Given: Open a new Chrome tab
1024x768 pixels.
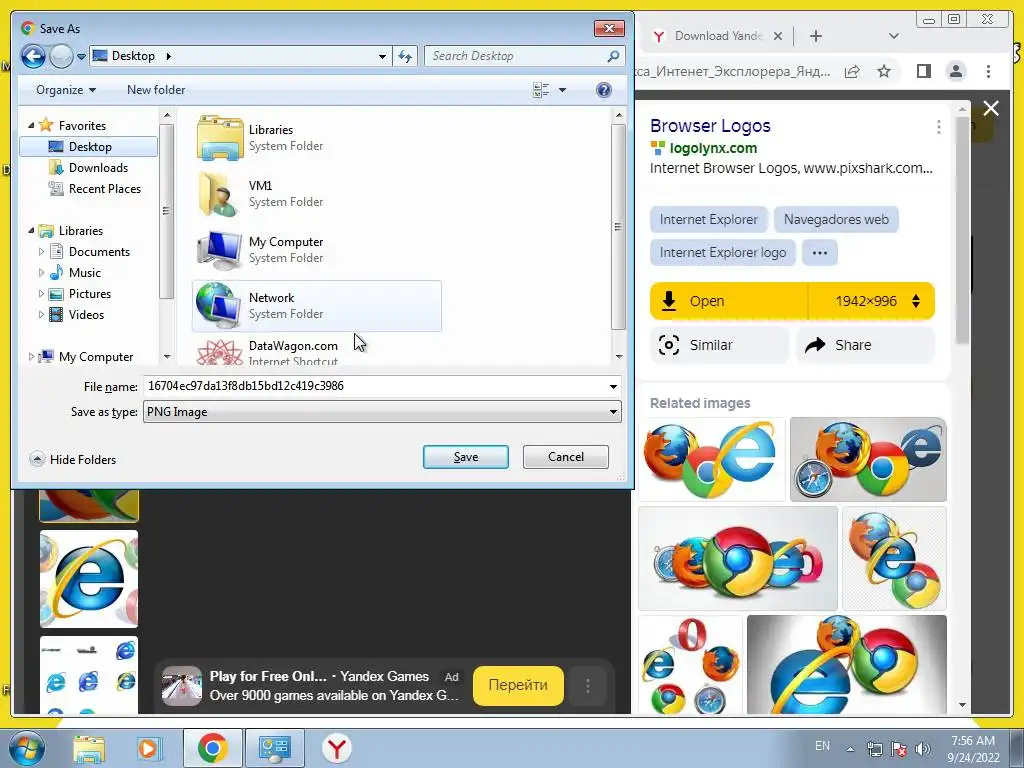Looking at the screenshot, I should click(x=816, y=36).
